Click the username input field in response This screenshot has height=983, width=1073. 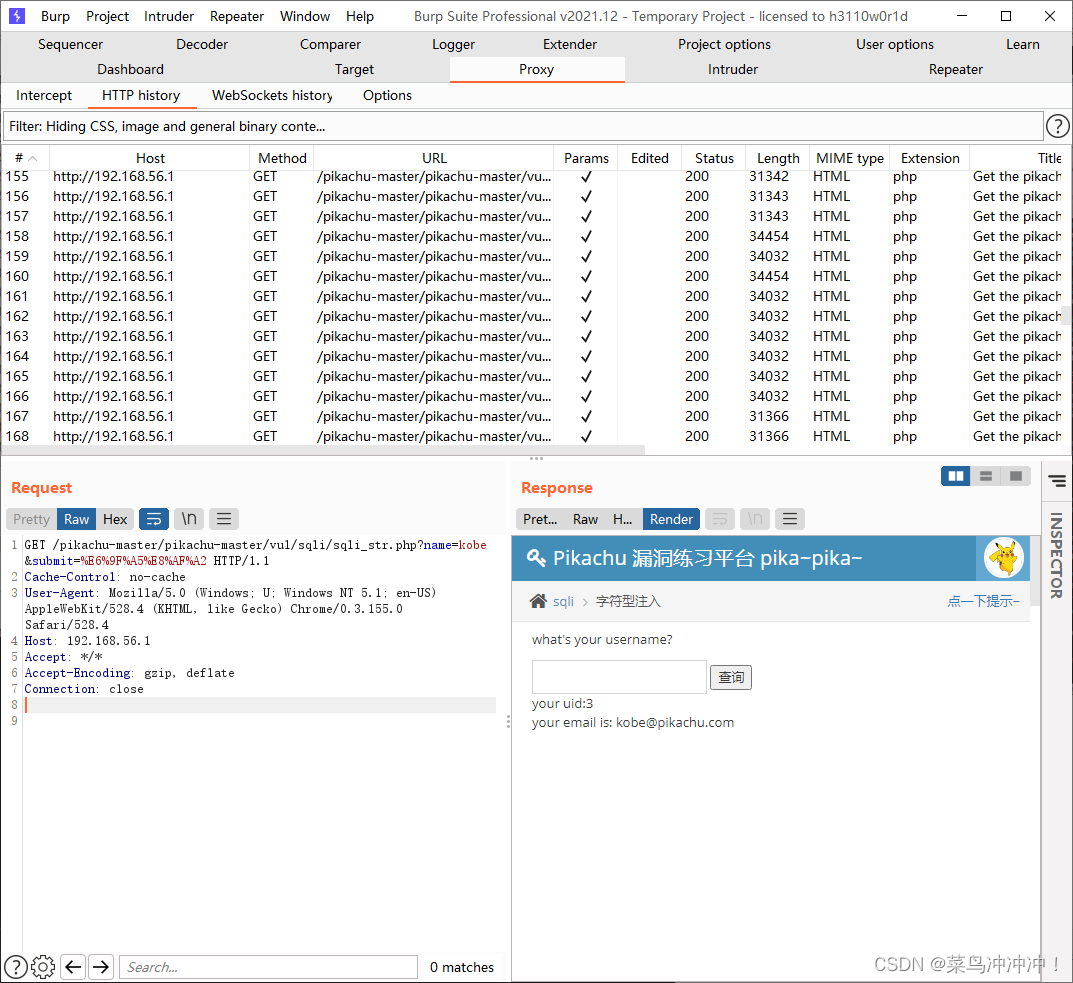(x=619, y=677)
